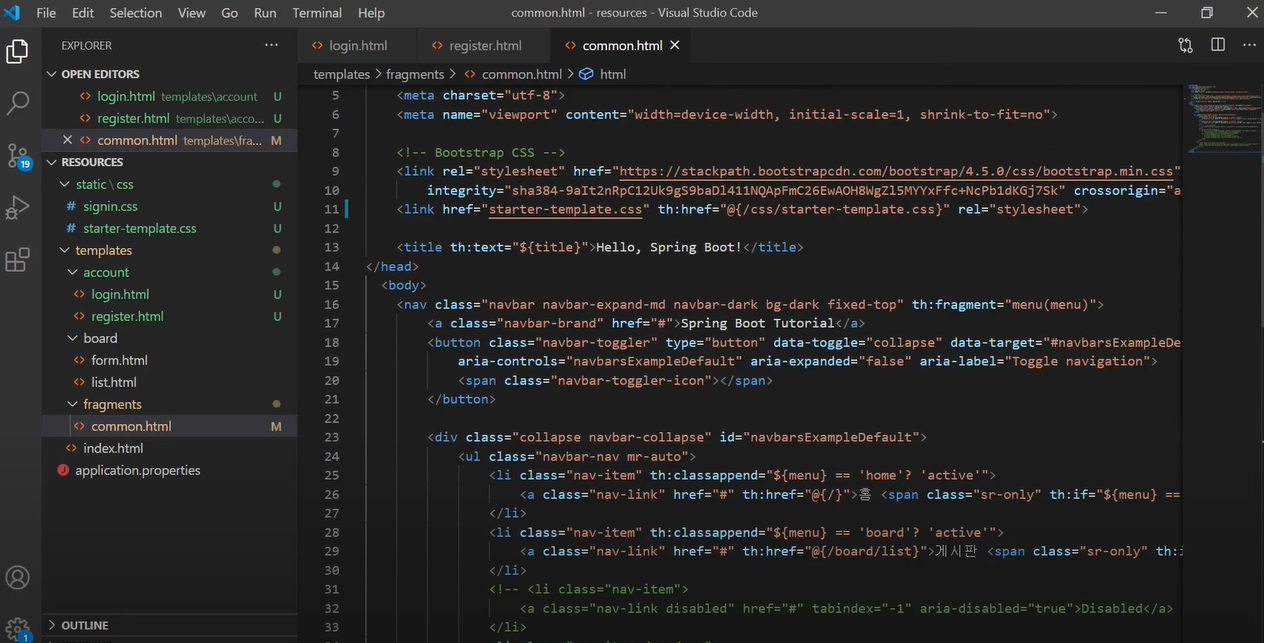The width and height of the screenshot is (1264, 643).
Task: Open the Run and Debug view
Action: point(18,208)
